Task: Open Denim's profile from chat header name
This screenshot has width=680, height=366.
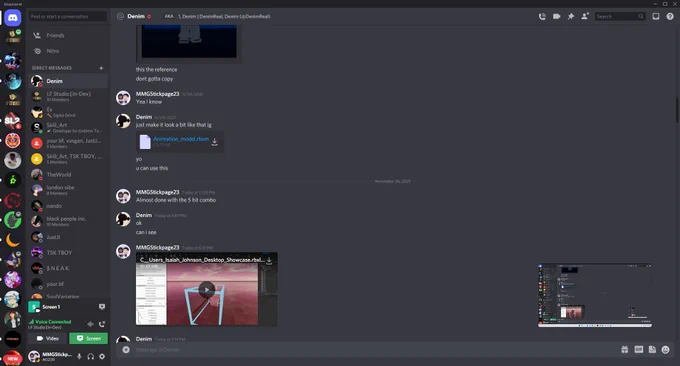Action: point(136,16)
